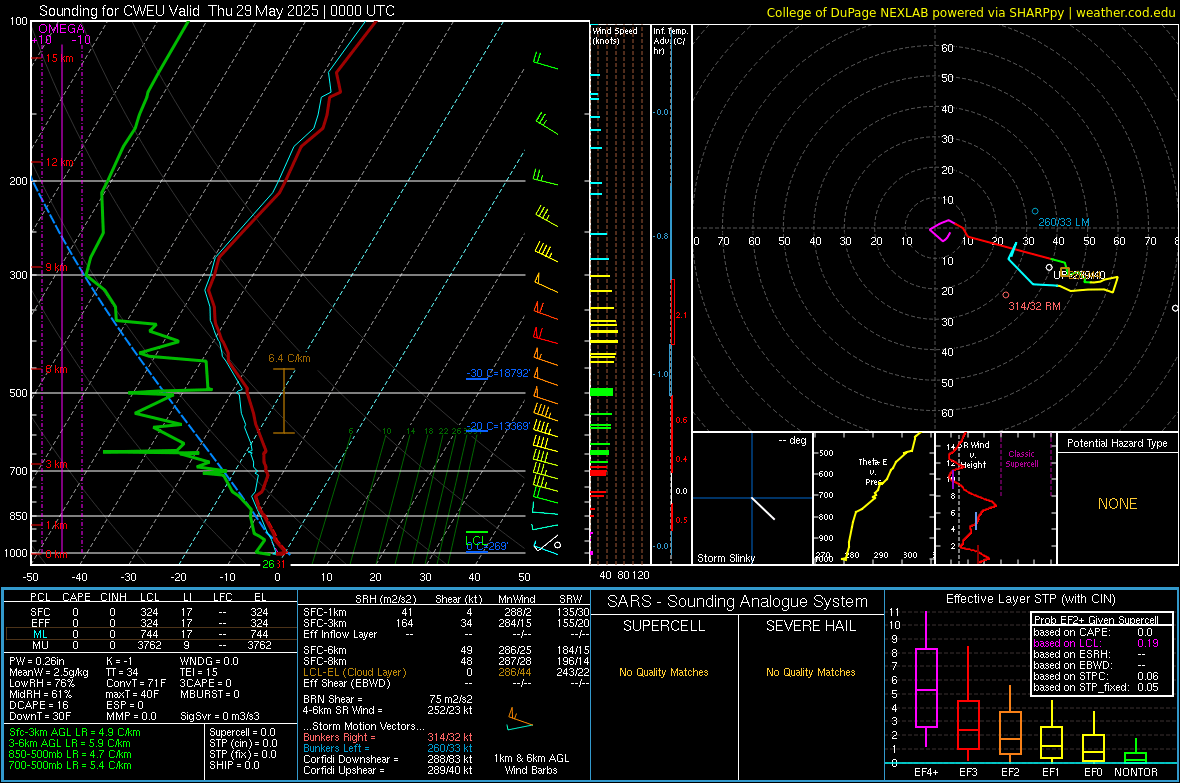Click the 'SigSvr = 0 m3/s3' value
The height and width of the screenshot is (783, 1180).
point(220,716)
